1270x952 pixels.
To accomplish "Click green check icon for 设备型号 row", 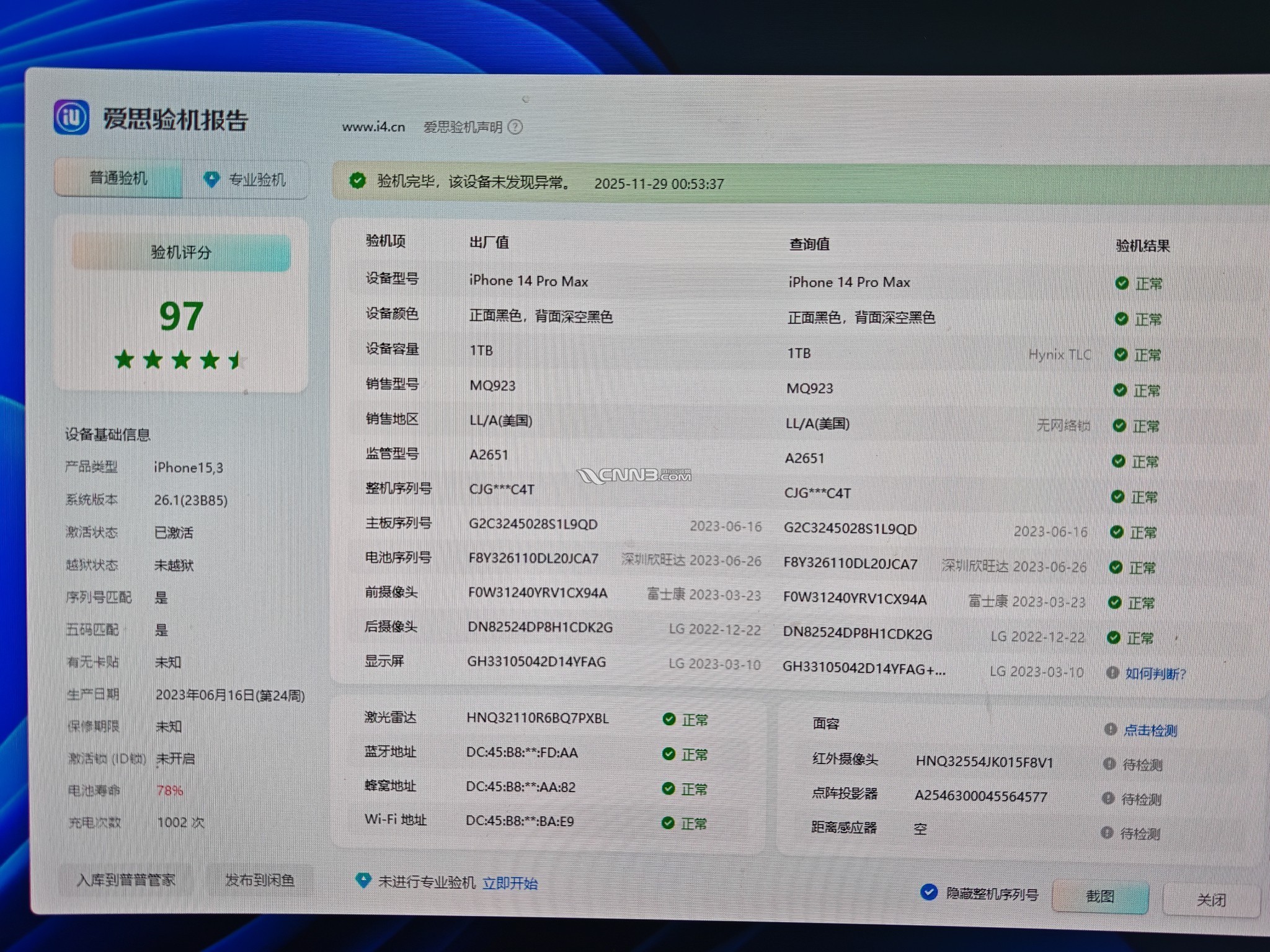I will pyautogui.click(x=1121, y=283).
